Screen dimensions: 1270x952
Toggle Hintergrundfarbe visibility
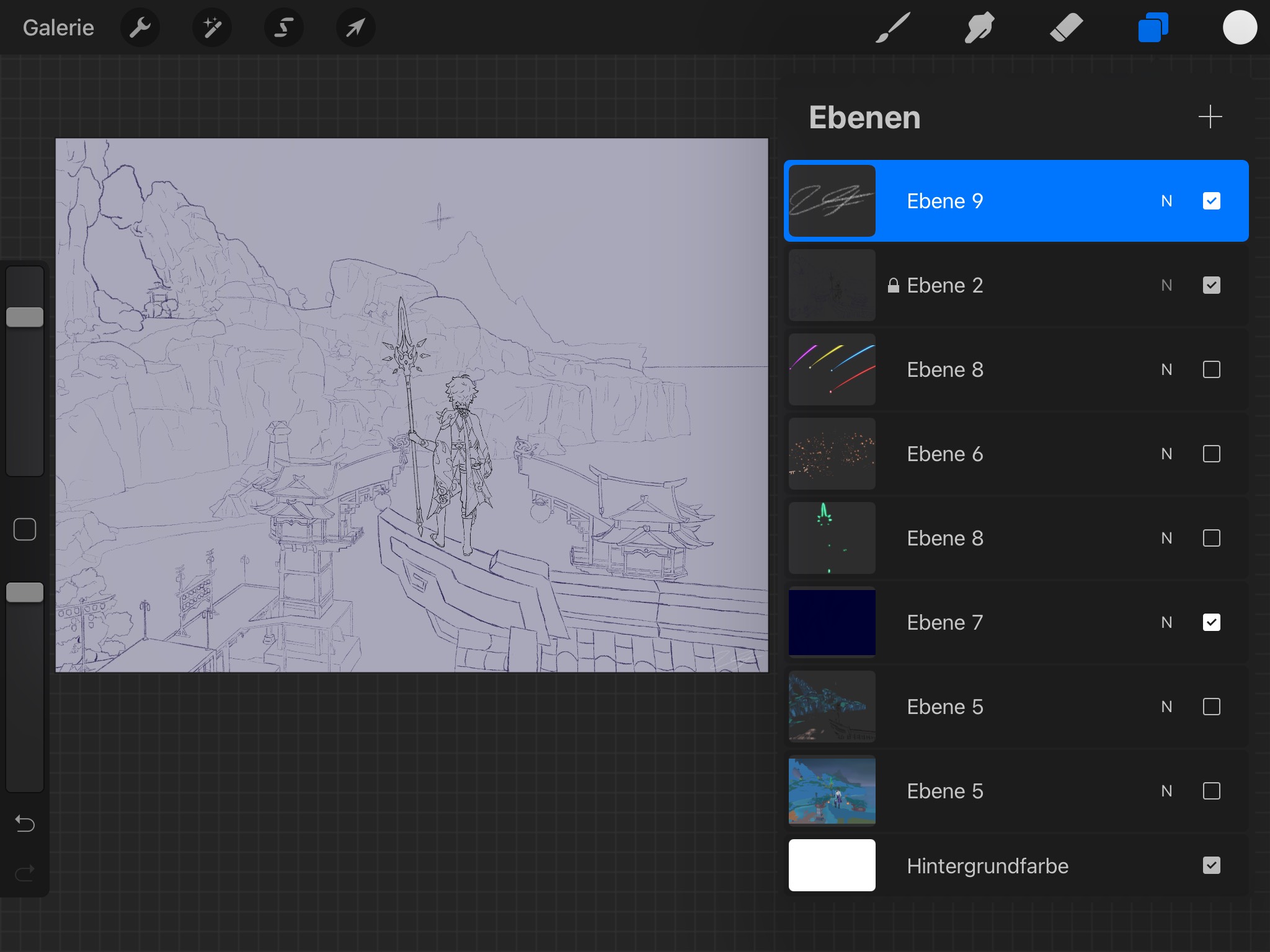(x=1212, y=865)
